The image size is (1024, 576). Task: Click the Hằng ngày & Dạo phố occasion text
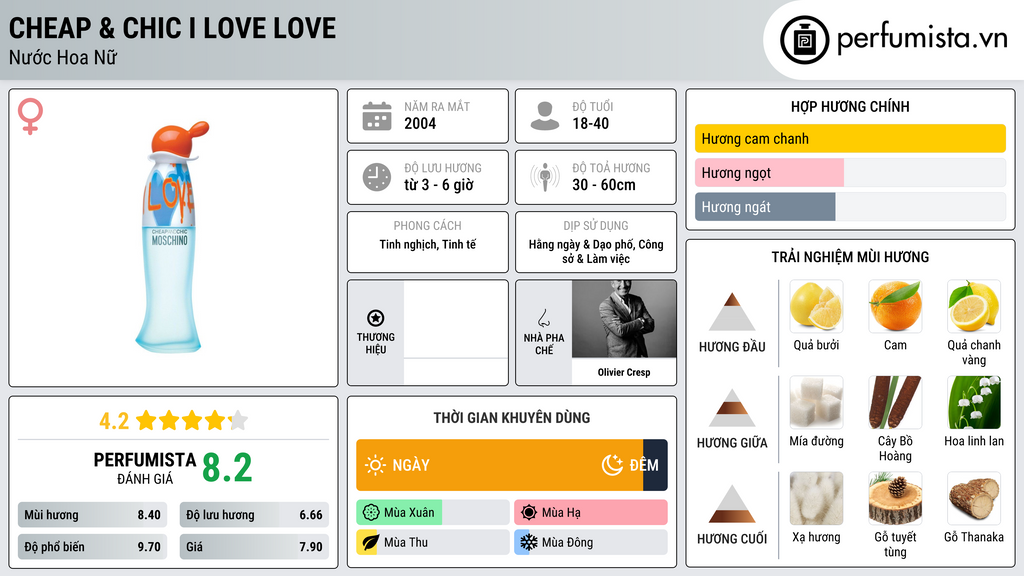[596, 251]
